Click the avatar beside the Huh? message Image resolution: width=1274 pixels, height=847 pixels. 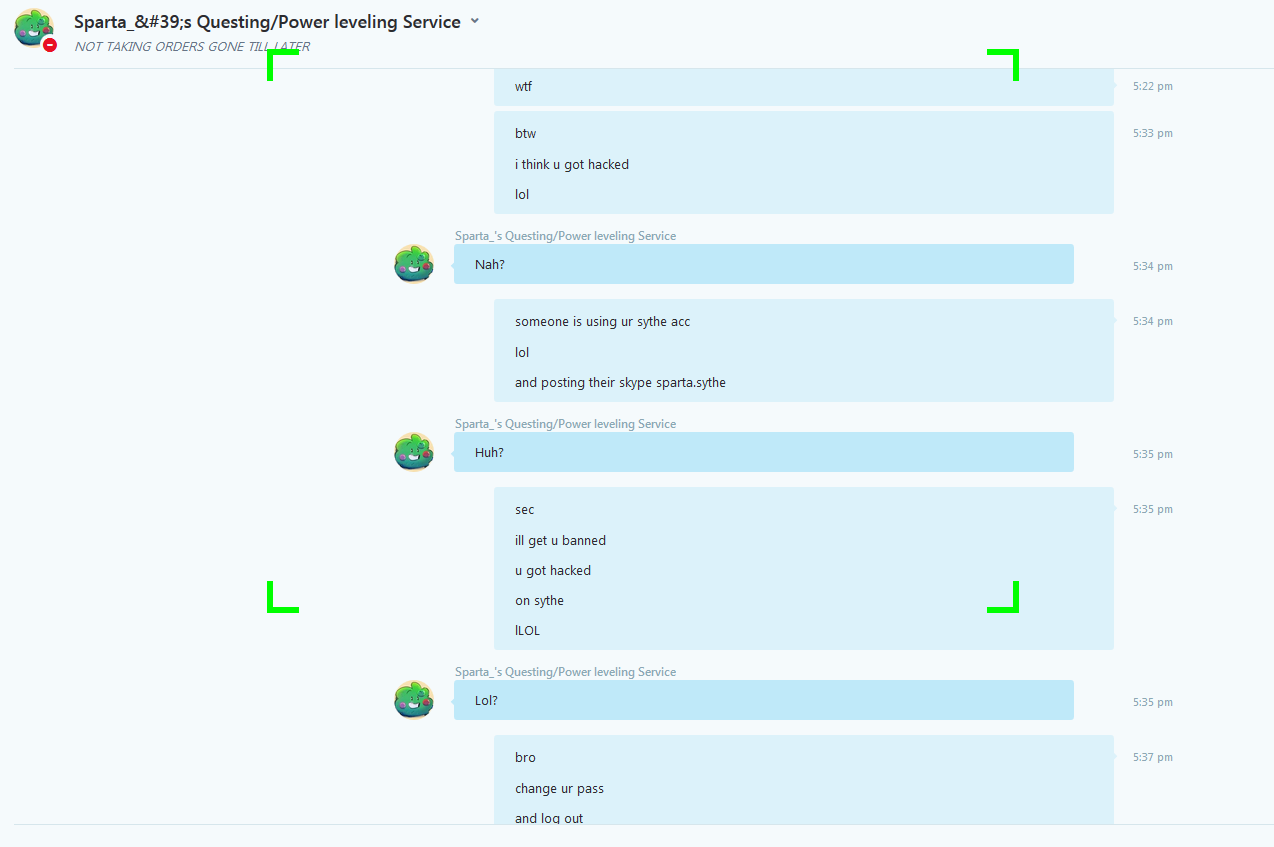click(x=414, y=452)
